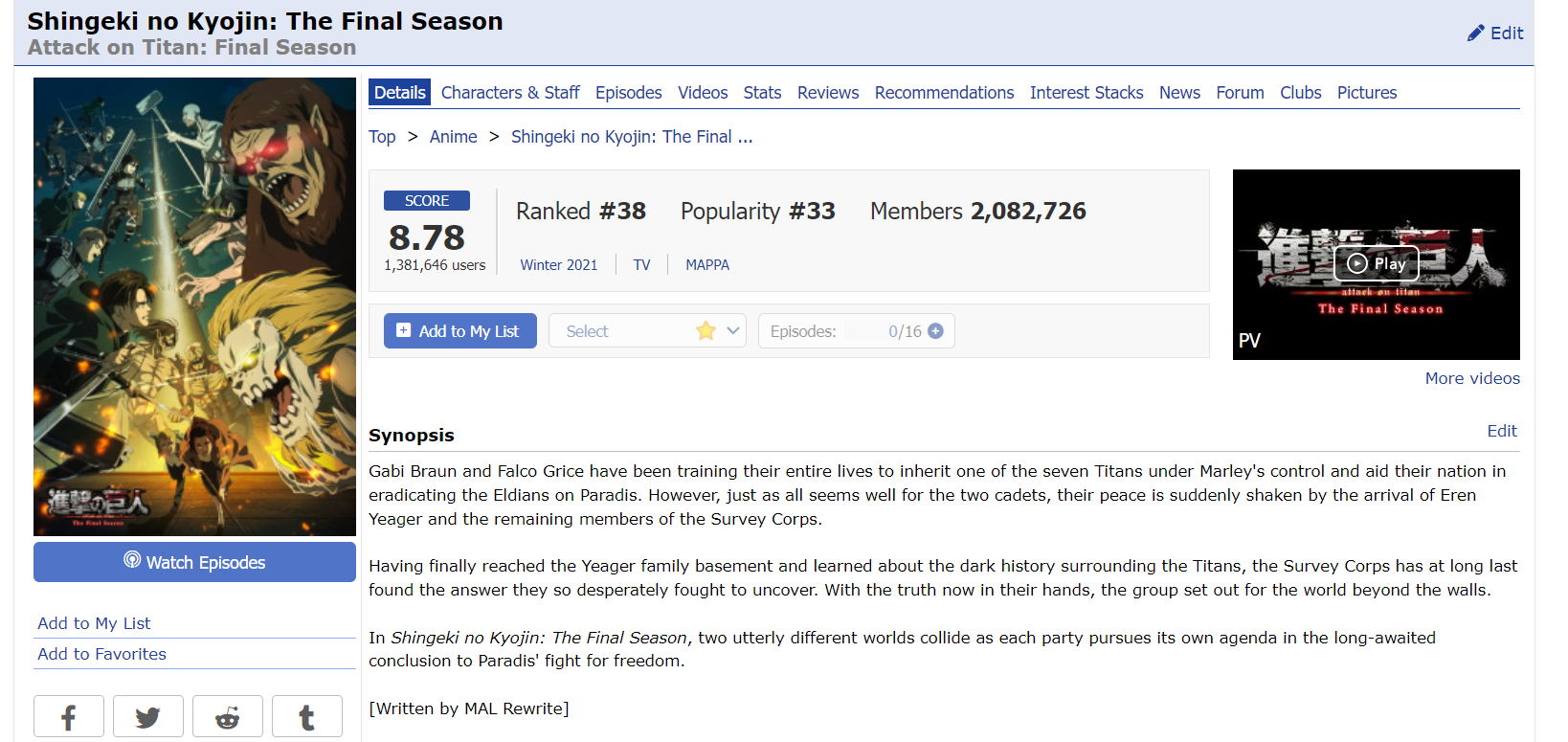Click the Add to My List button
The width and height of the screenshot is (1568, 742).
(459, 331)
